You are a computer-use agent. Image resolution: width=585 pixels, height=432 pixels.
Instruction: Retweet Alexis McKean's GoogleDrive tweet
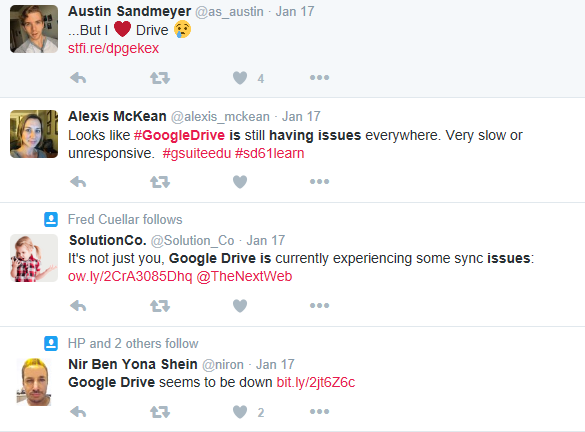coord(160,182)
